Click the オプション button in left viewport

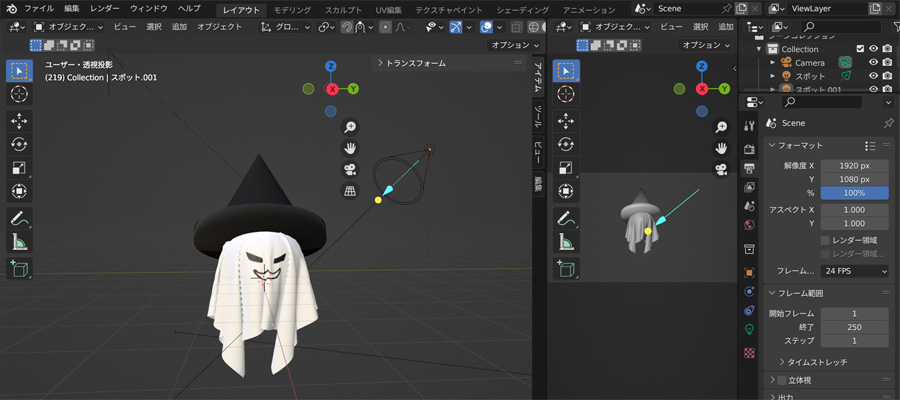click(514, 45)
